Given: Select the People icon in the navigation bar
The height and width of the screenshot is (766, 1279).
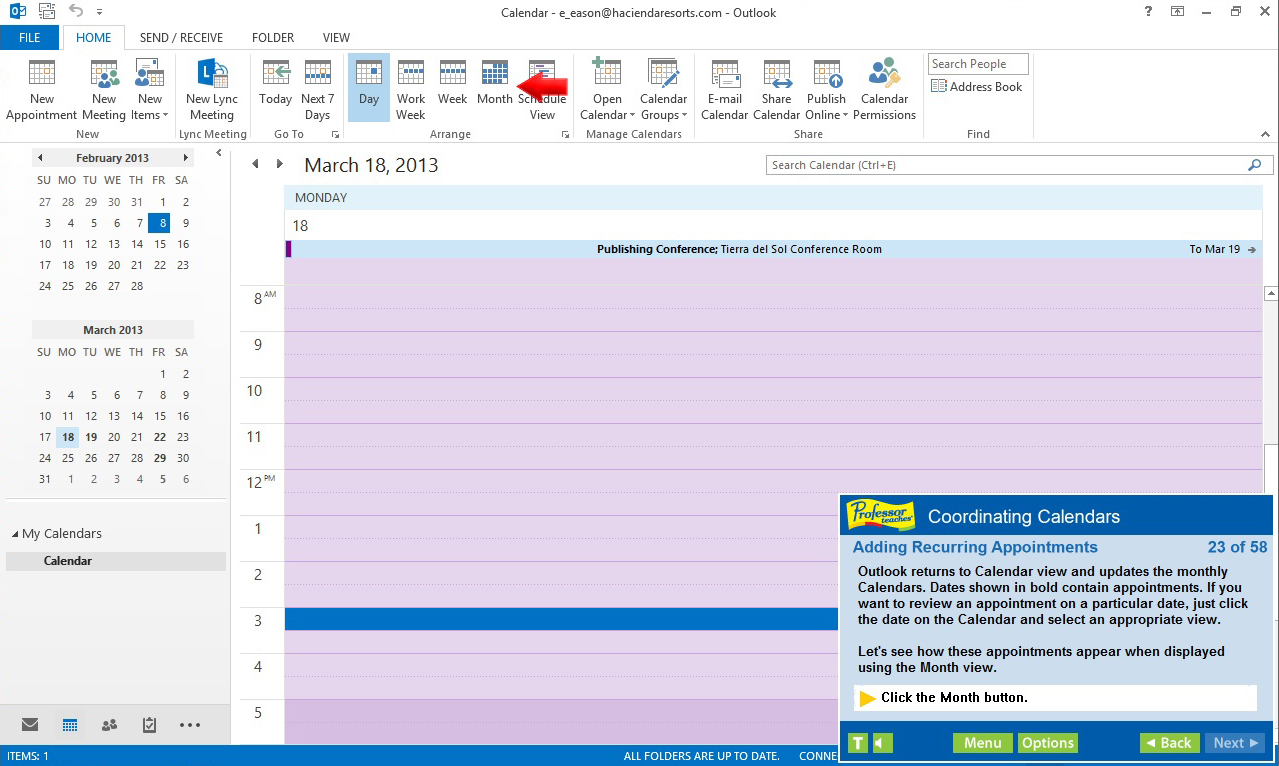Looking at the screenshot, I should (x=109, y=724).
